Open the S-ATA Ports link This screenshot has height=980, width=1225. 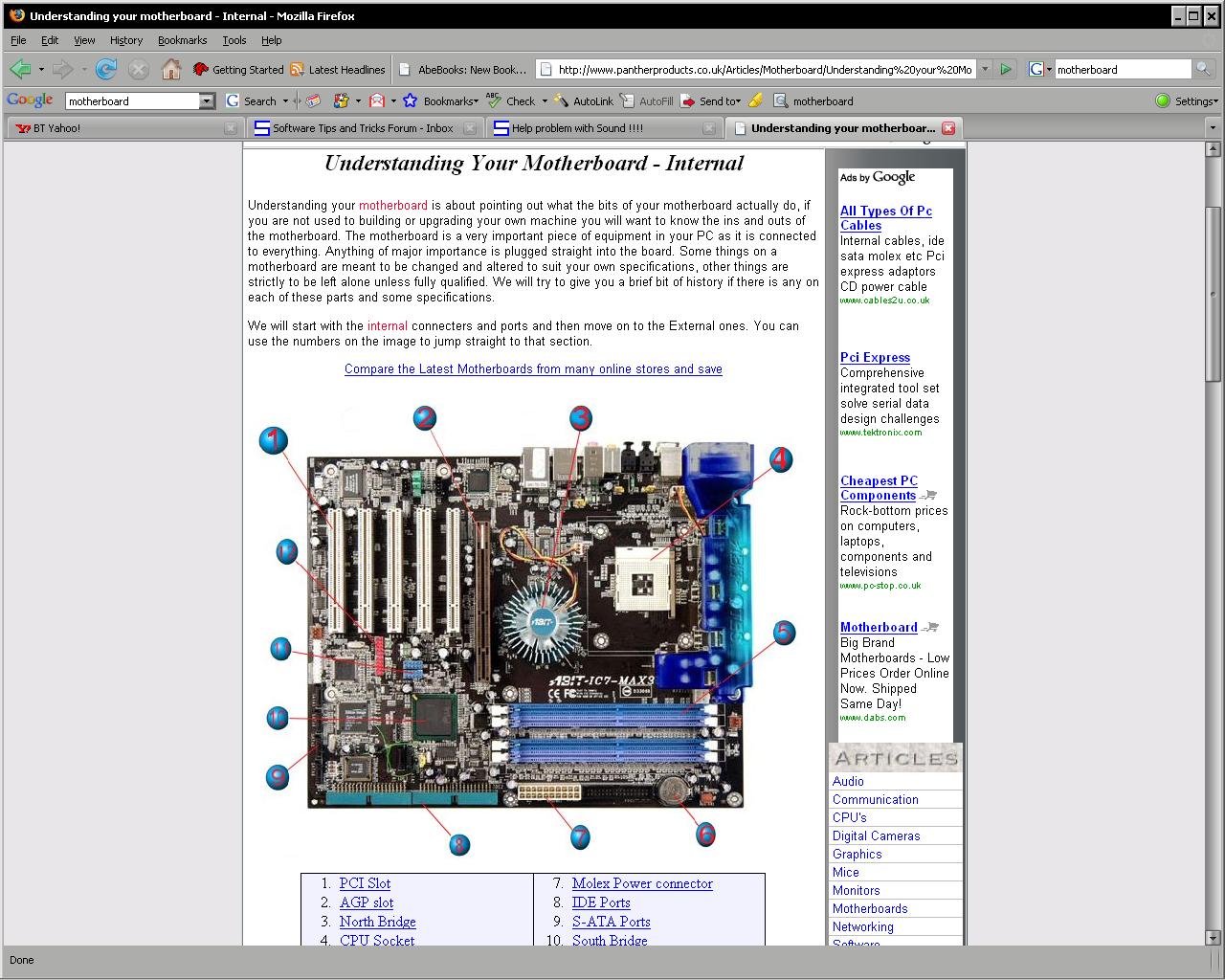(611, 922)
